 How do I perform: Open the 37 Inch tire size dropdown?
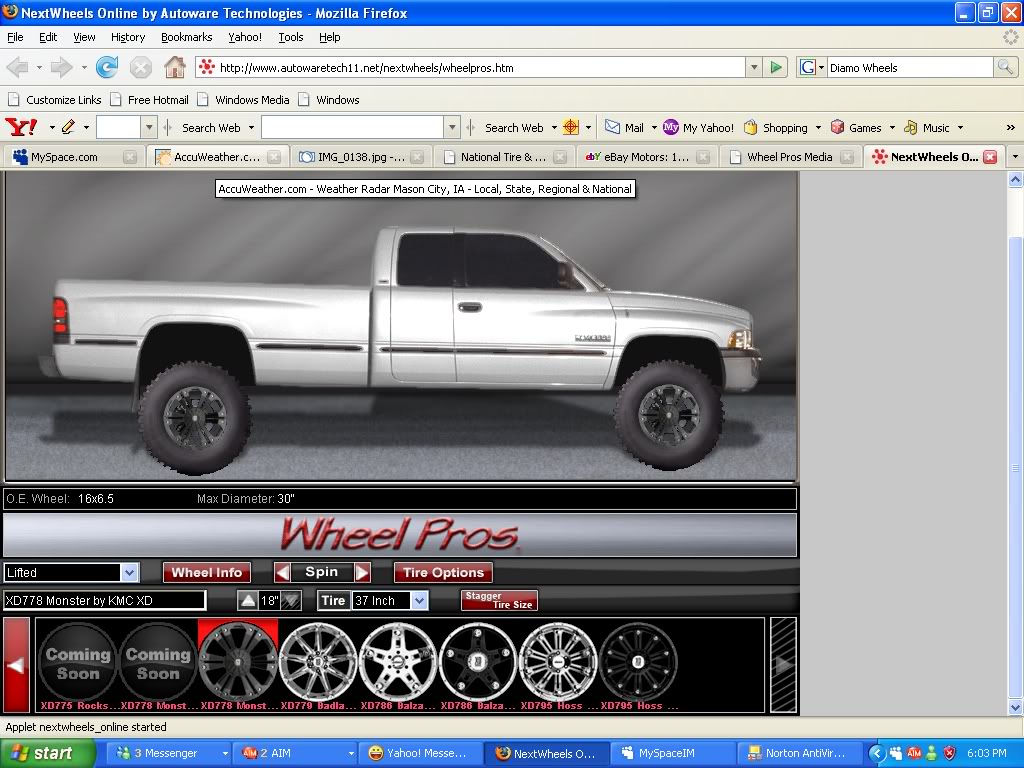tap(418, 600)
